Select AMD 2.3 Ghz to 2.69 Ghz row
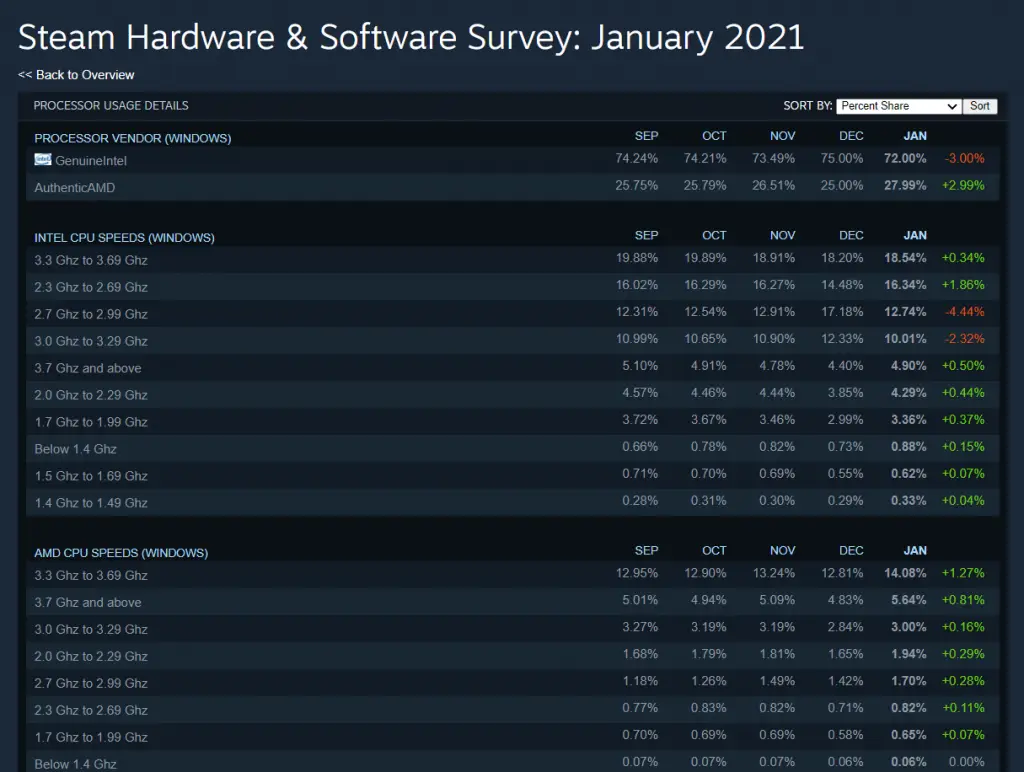Screen dimensions: 1024x772 pyautogui.click(x=513, y=710)
